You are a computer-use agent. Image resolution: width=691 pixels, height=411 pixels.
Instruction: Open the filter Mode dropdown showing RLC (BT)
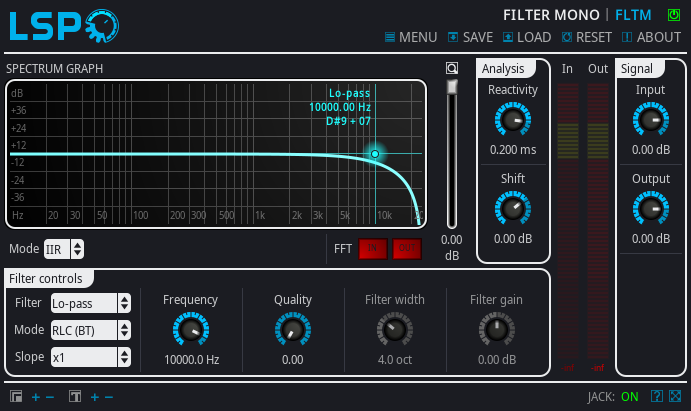click(91, 330)
